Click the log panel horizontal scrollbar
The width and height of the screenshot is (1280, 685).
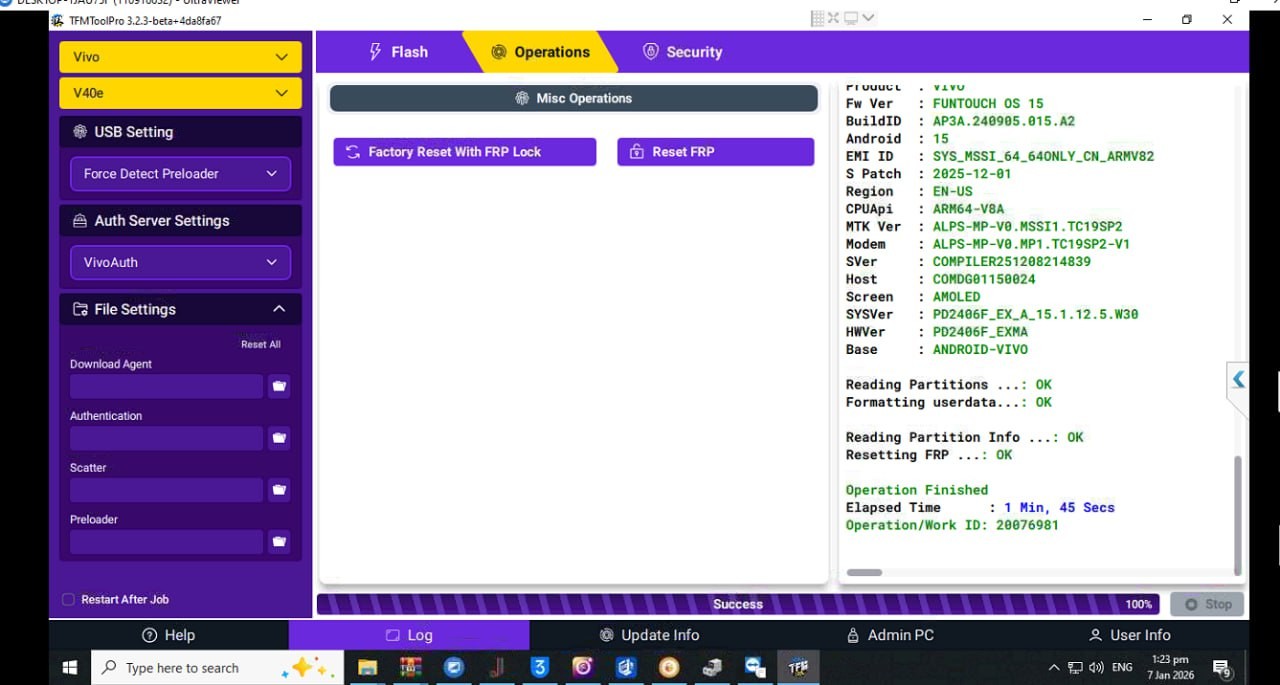(x=865, y=573)
